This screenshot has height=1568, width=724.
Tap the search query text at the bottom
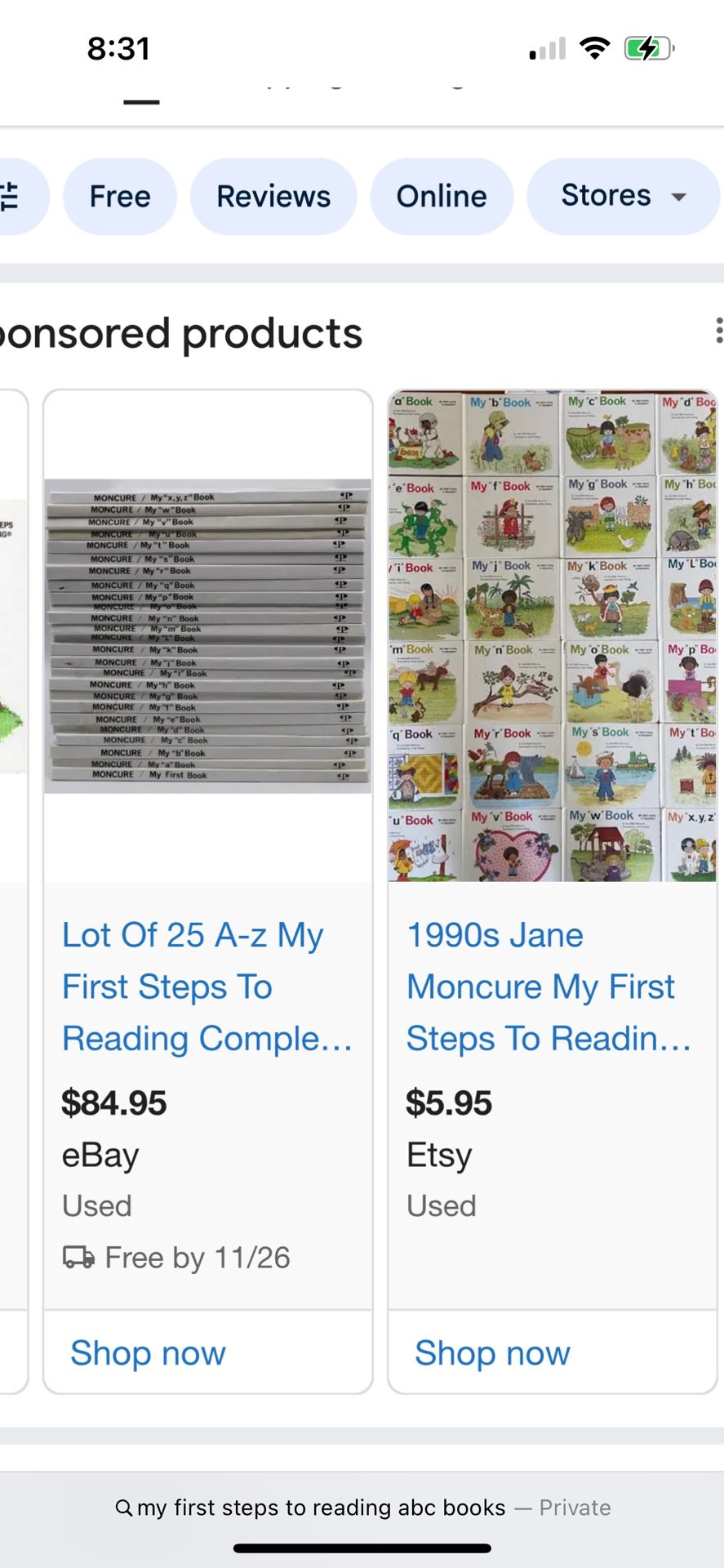coord(321,1507)
